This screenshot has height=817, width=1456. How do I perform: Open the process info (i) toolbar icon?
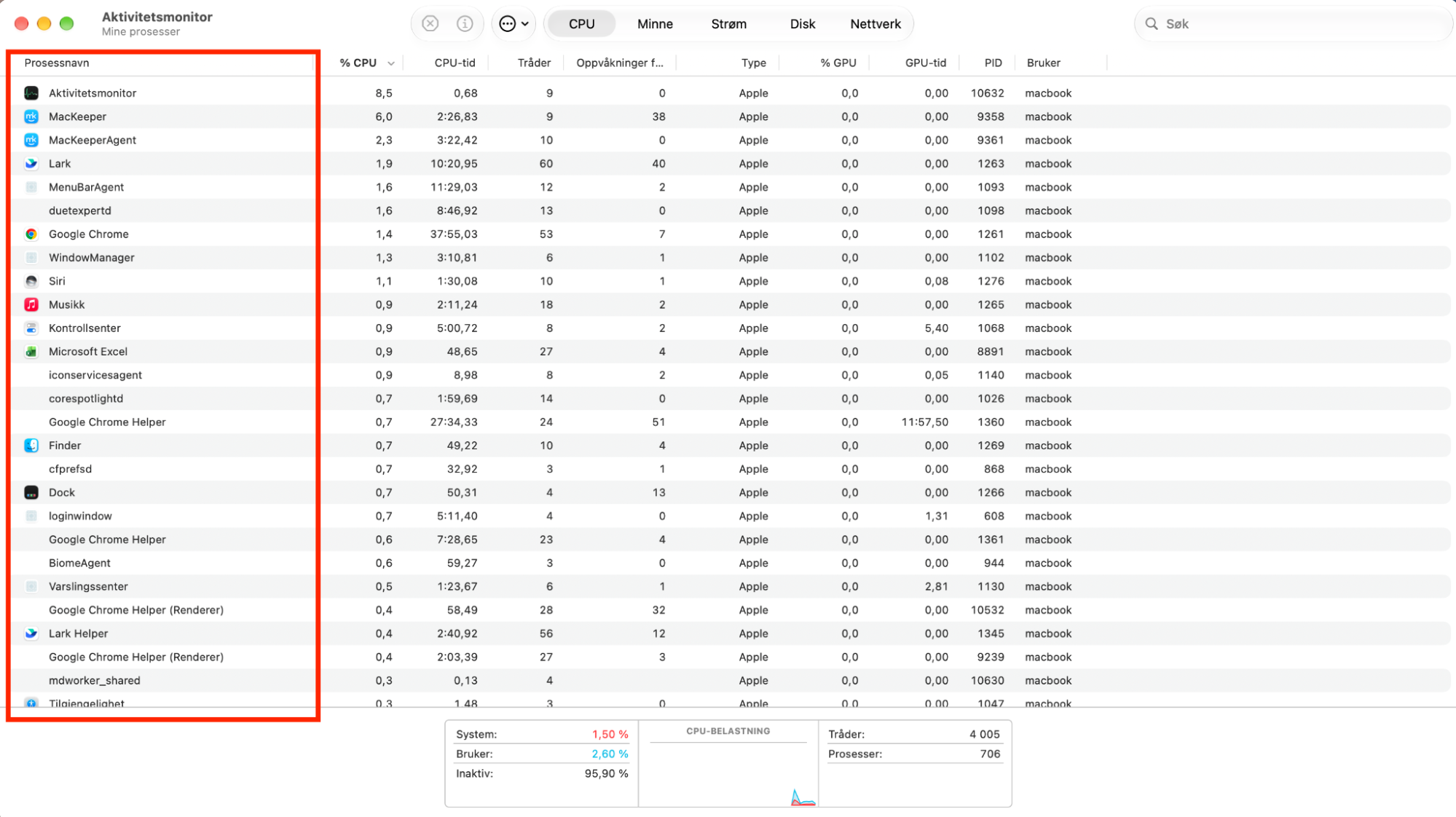coord(465,24)
